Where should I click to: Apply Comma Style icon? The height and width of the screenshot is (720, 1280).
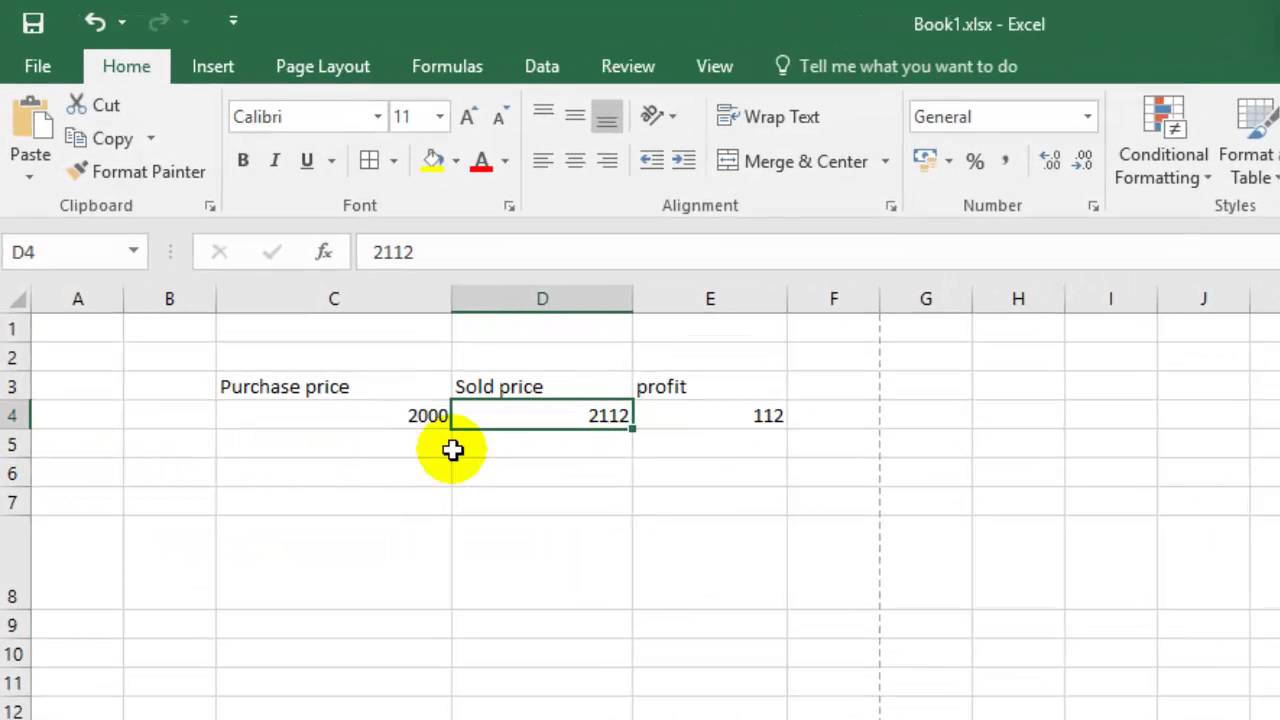click(x=1005, y=160)
